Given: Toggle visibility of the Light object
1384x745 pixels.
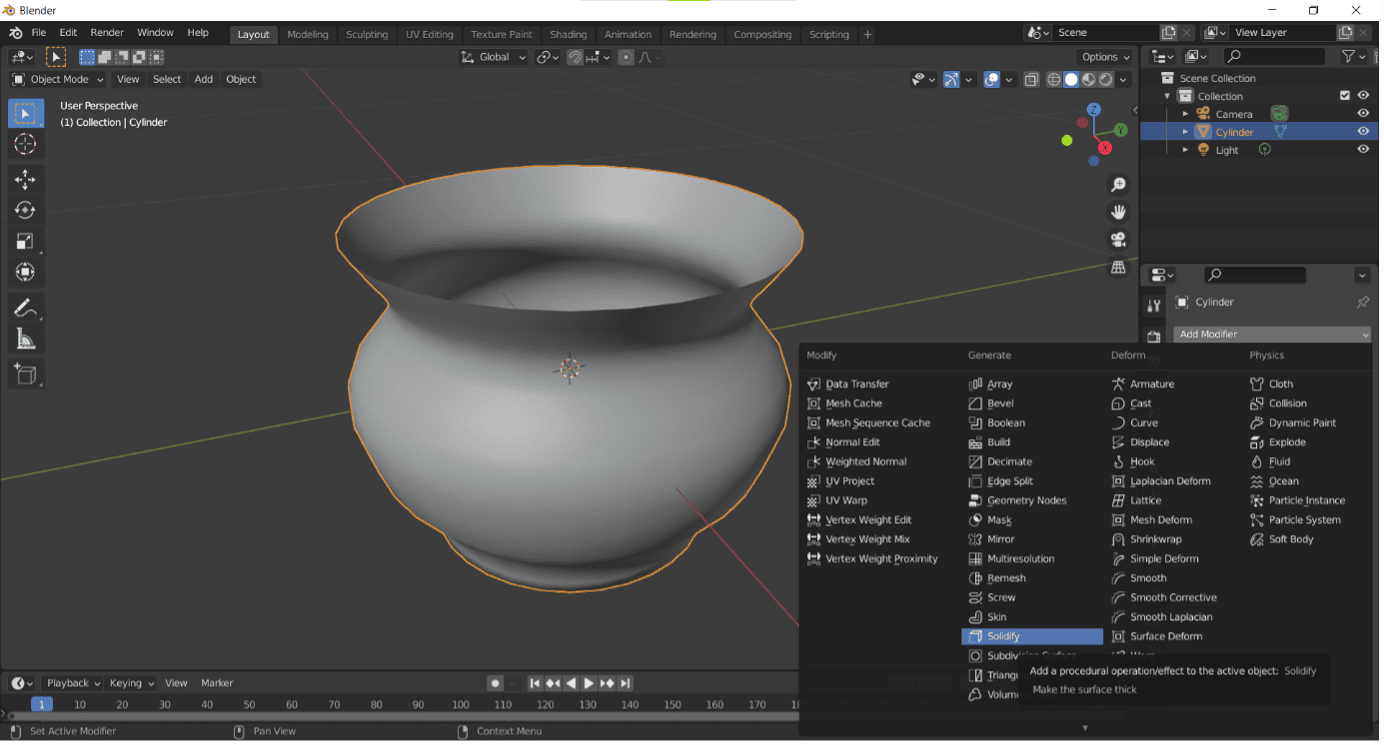Looking at the screenshot, I should (1362, 149).
